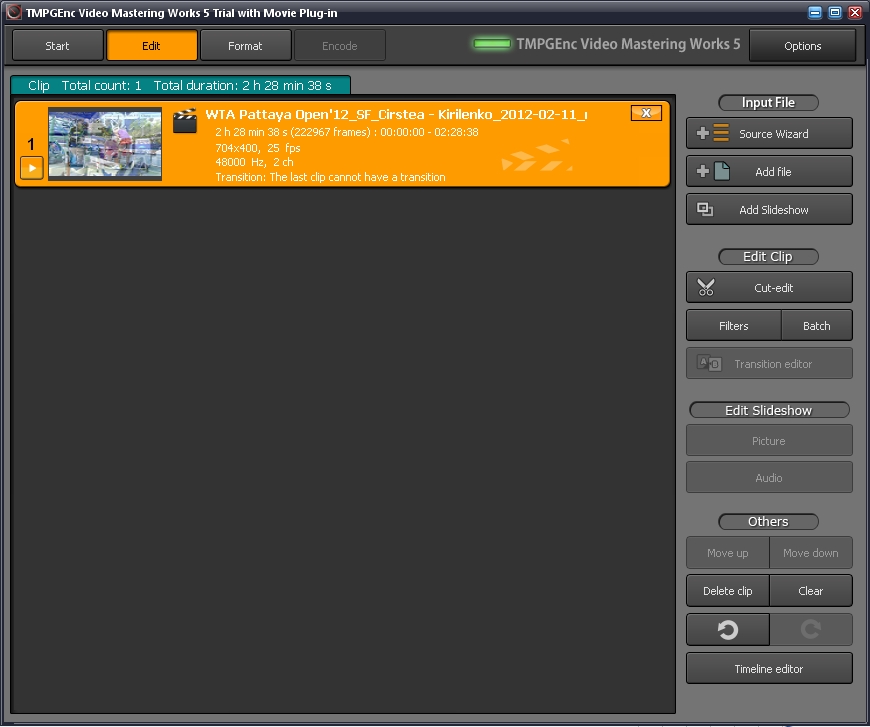
Task: Click the '48000 Hz, 2 ch' audio text
Action: pyautogui.click(x=254, y=162)
